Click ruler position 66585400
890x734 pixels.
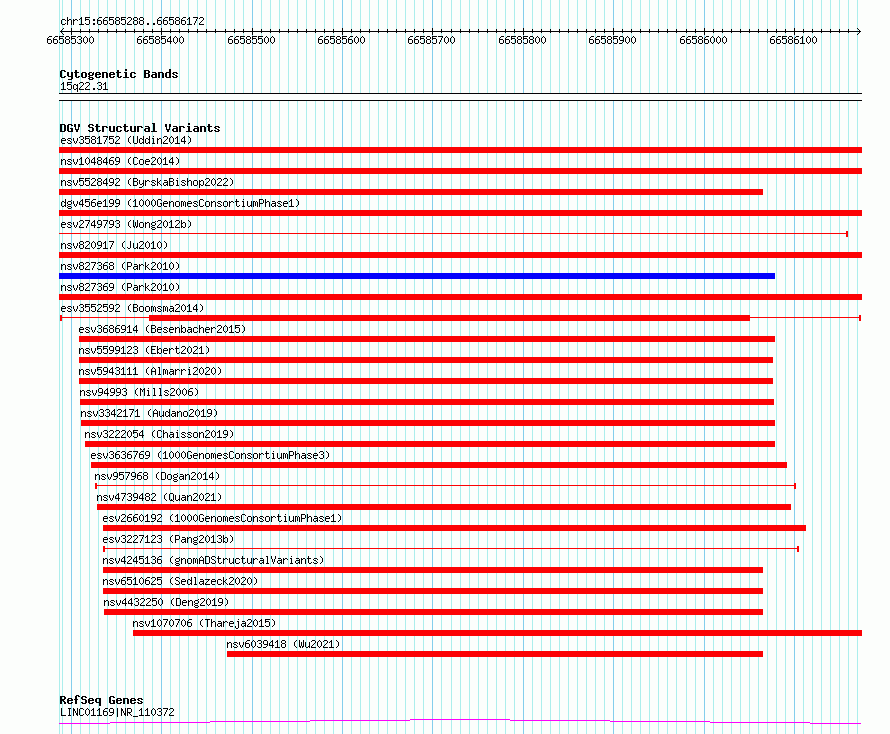[x=161, y=40]
